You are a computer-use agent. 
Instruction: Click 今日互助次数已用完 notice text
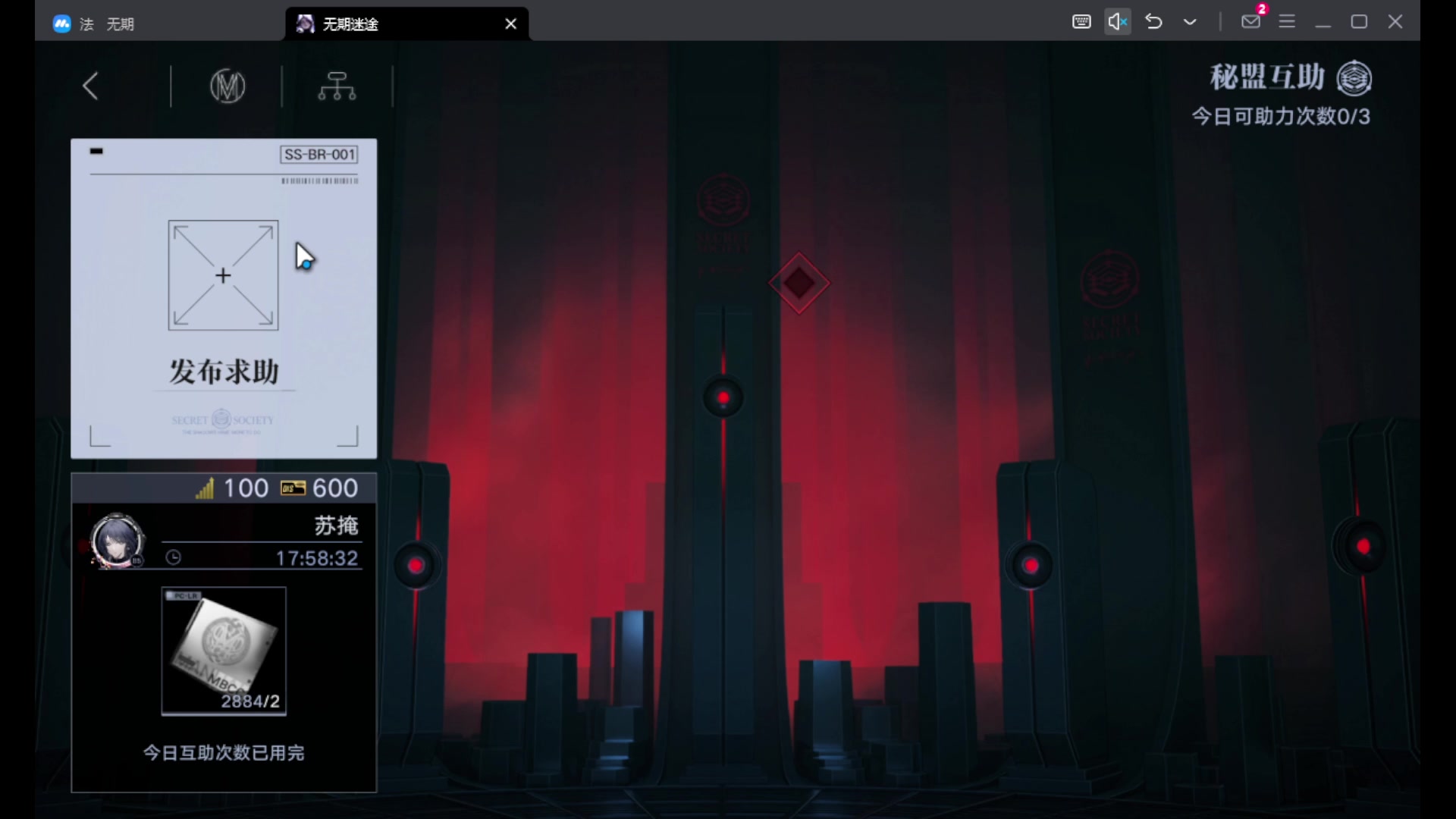[224, 752]
